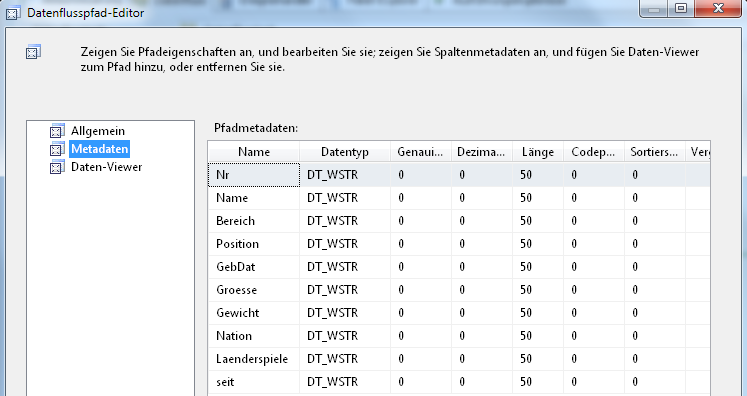747x396 pixels.
Task: Click the Genaui... column header
Action: pyautogui.click(x=421, y=152)
